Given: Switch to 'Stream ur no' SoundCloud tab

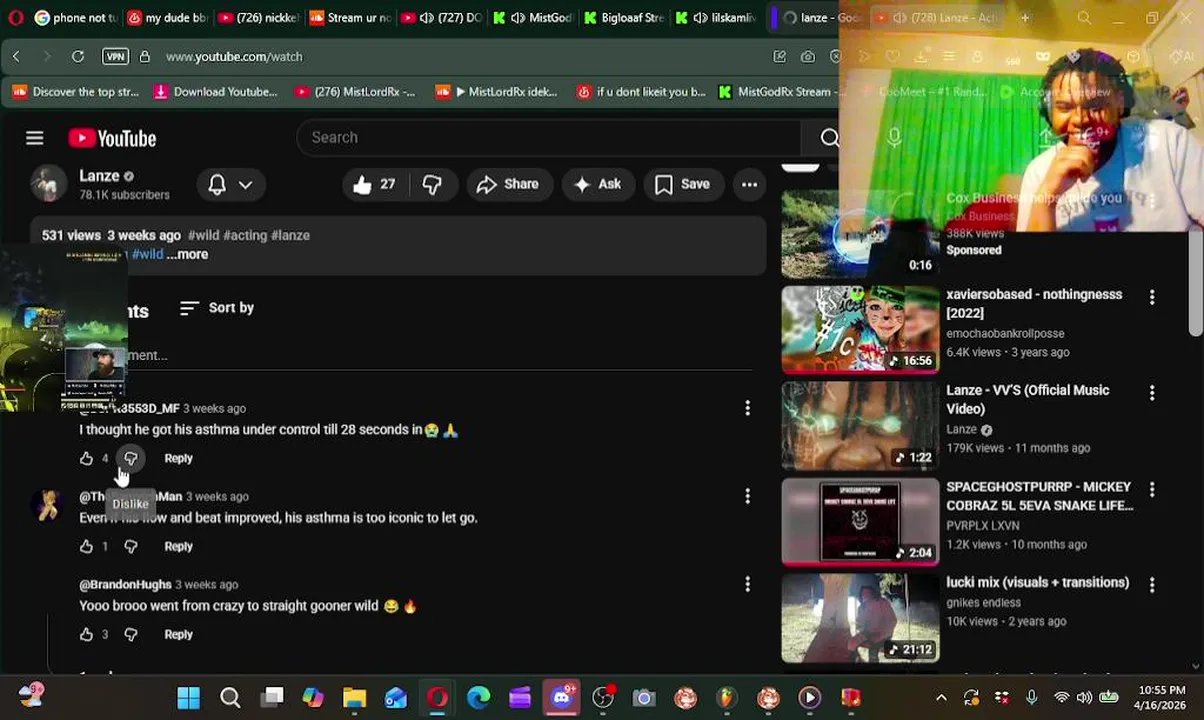Looking at the screenshot, I should coord(350,18).
